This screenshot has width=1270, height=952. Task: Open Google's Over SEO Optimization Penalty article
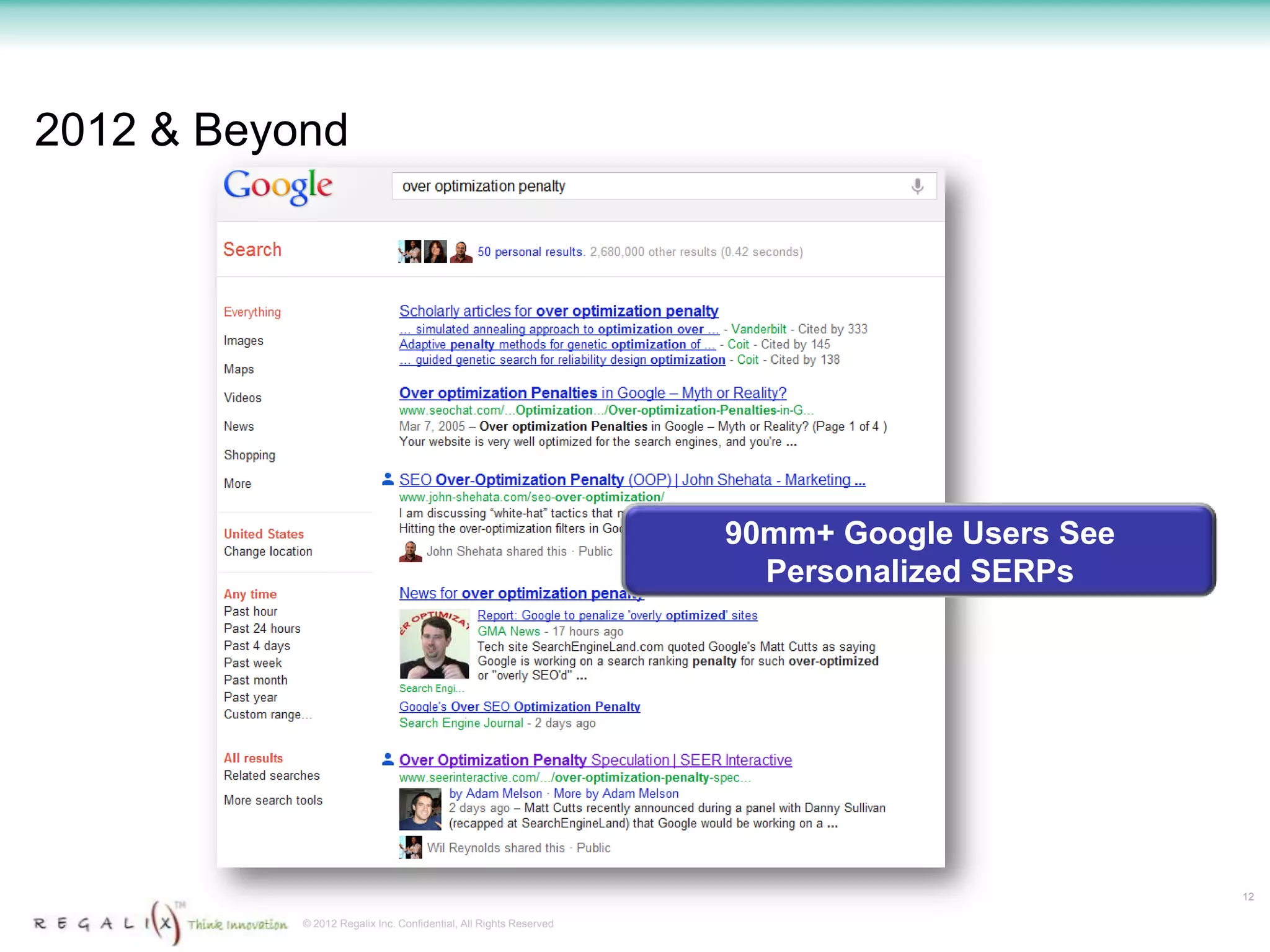(520, 707)
